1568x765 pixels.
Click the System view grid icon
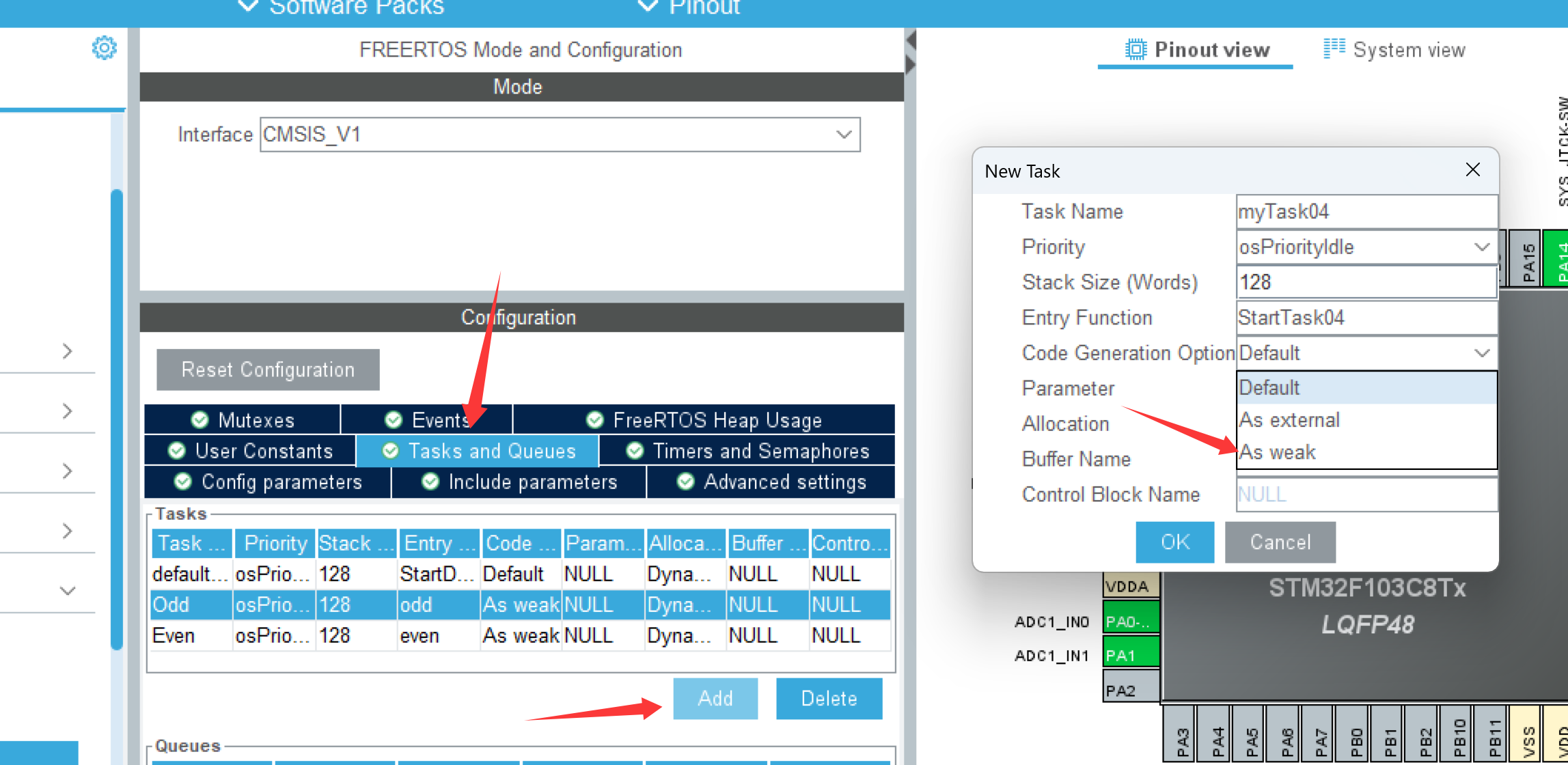1334,48
